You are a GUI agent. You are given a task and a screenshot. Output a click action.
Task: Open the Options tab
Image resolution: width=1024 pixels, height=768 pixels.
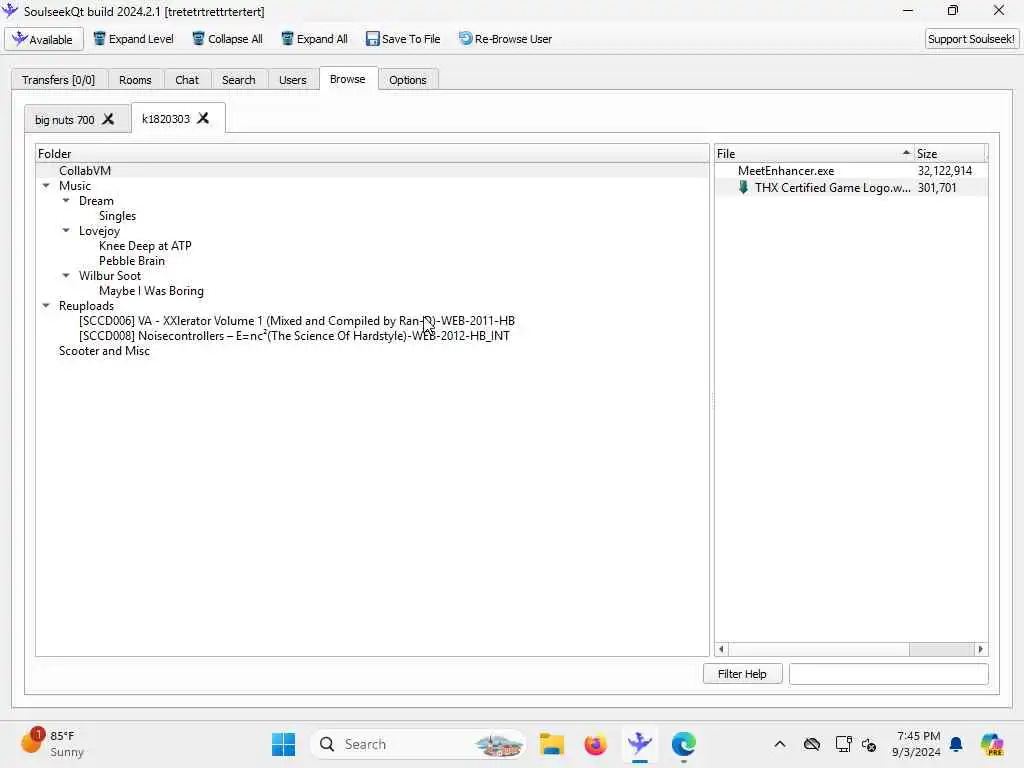coord(408,80)
